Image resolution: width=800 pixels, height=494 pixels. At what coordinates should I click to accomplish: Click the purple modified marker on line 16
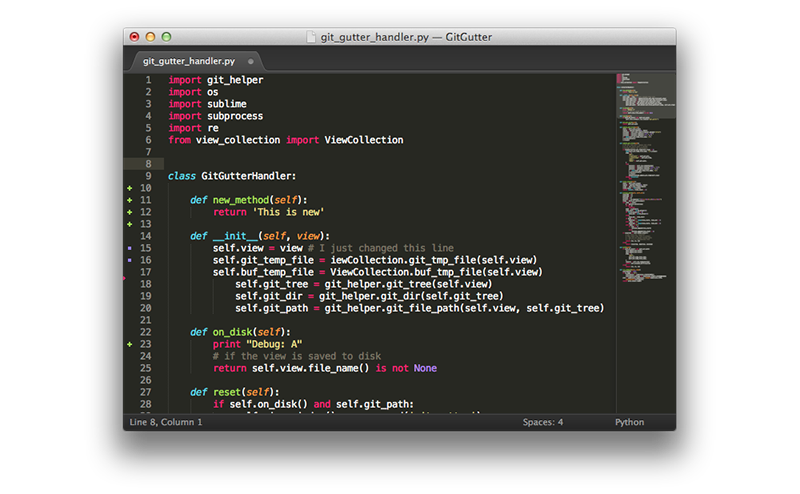(130, 260)
